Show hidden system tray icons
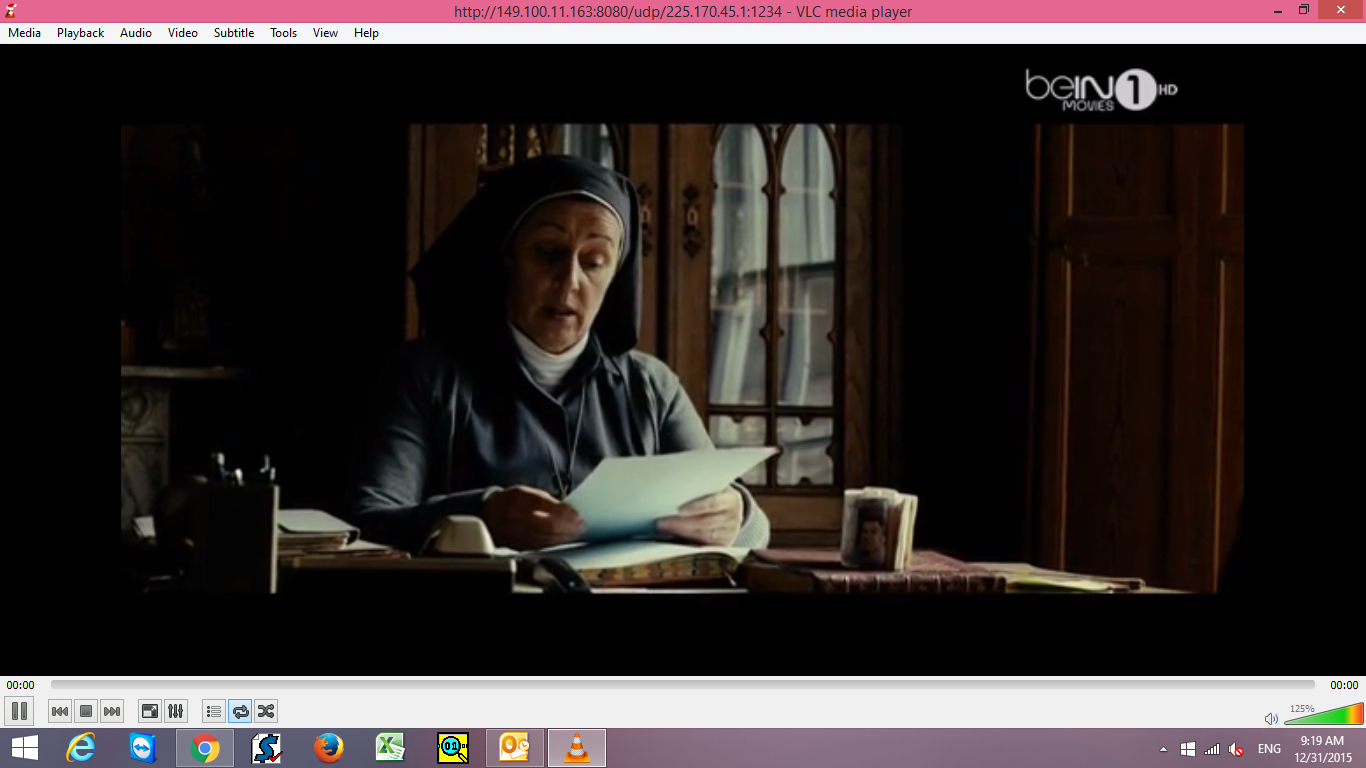Viewport: 1366px width, 768px height. (1163, 749)
